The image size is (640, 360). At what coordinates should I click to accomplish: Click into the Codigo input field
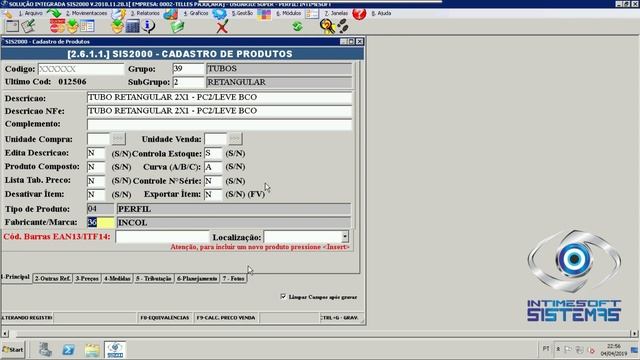coord(81,69)
